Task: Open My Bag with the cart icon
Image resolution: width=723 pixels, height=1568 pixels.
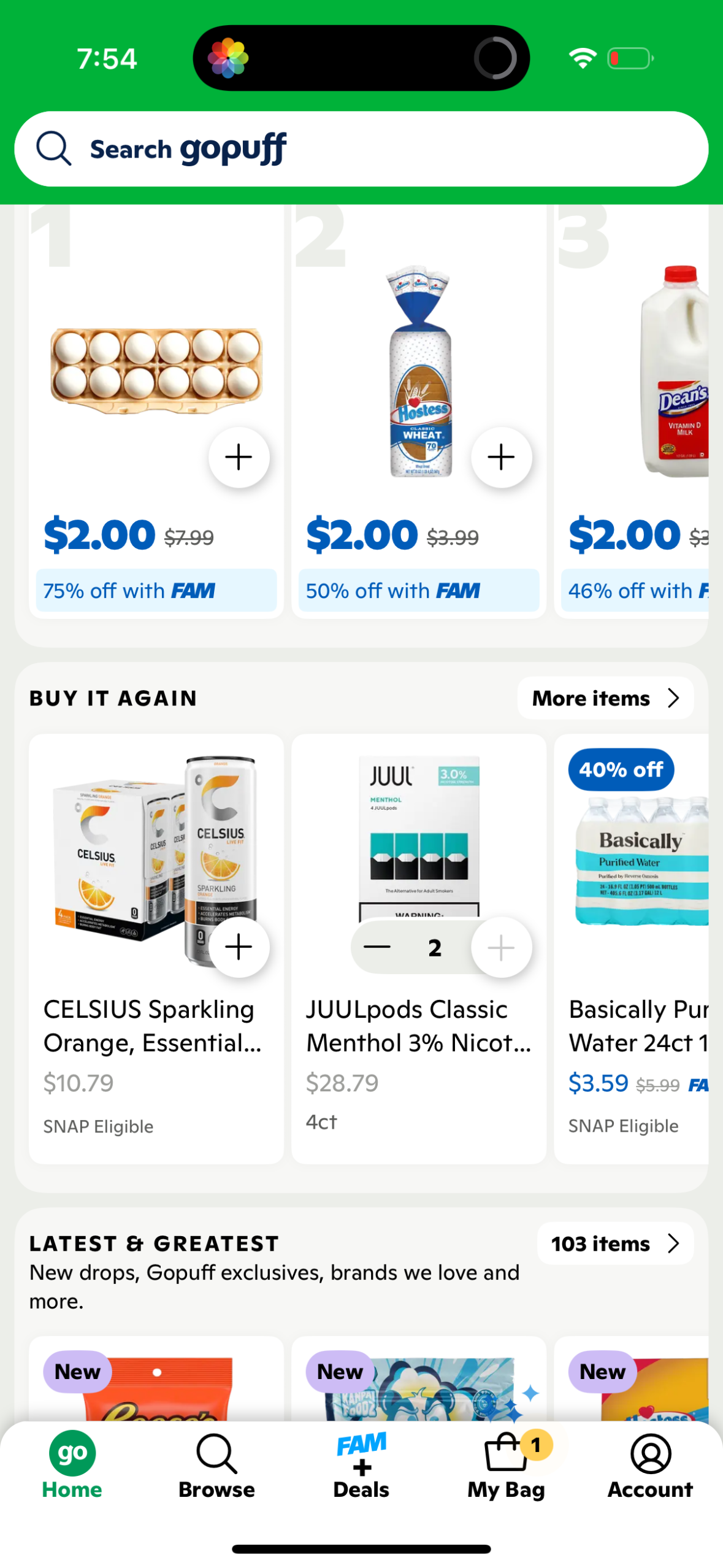Action: 505,1453
